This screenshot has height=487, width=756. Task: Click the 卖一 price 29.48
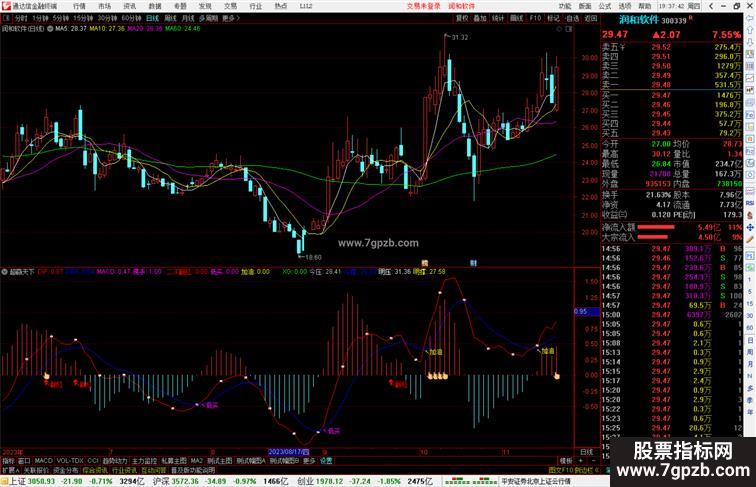(661, 85)
